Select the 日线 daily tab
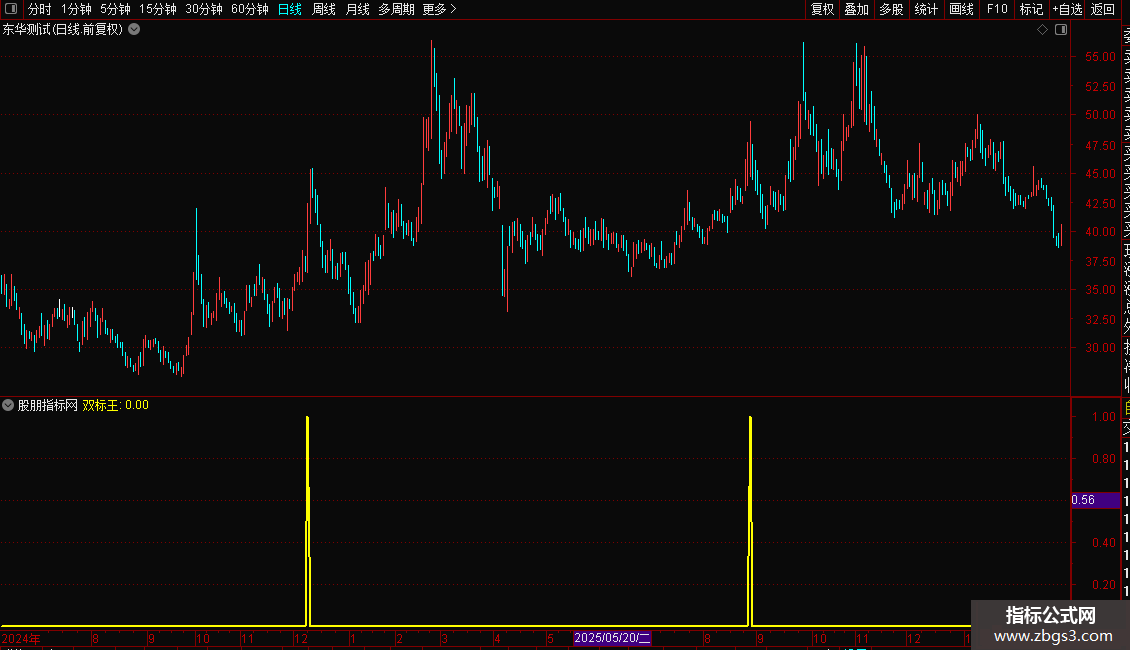This screenshot has height=650, width=1130. point(290,9)
